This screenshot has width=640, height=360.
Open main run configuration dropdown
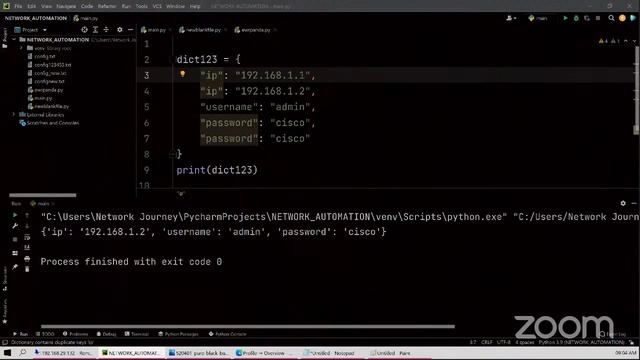tap(538, 18)
